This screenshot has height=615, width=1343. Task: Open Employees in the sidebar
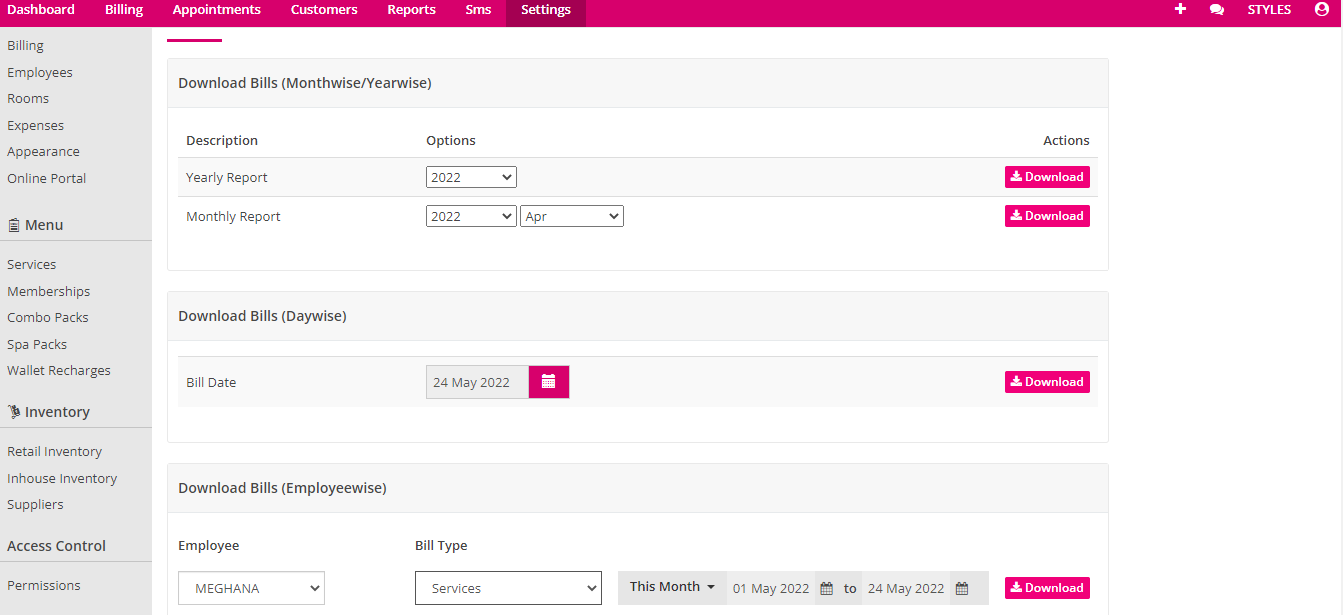[x=40, y=72]
